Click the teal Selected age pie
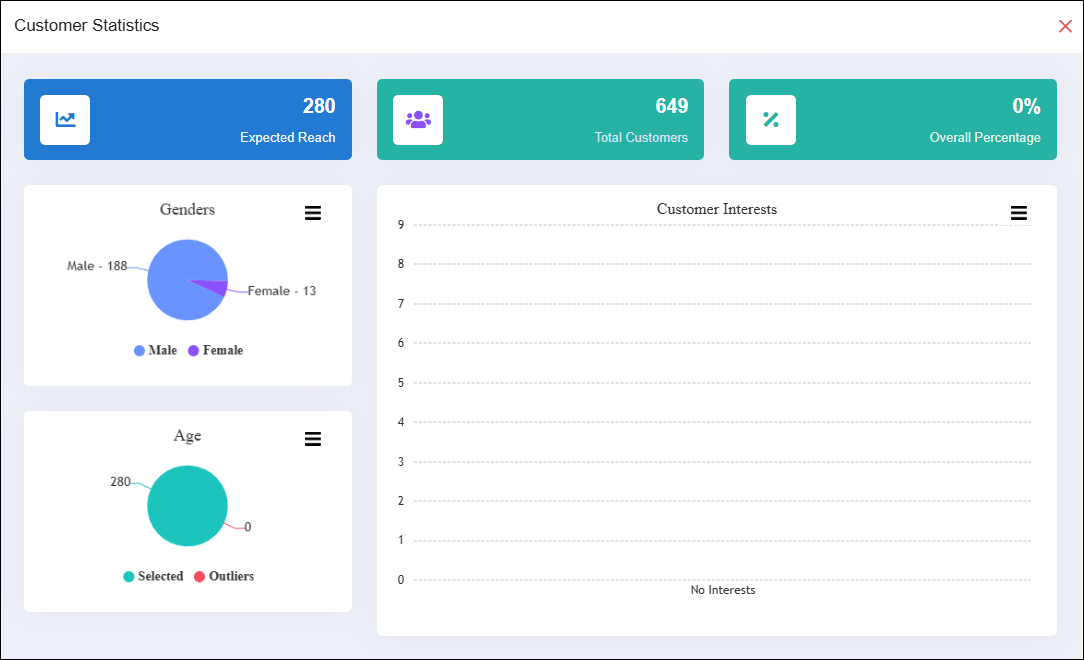 187,506
